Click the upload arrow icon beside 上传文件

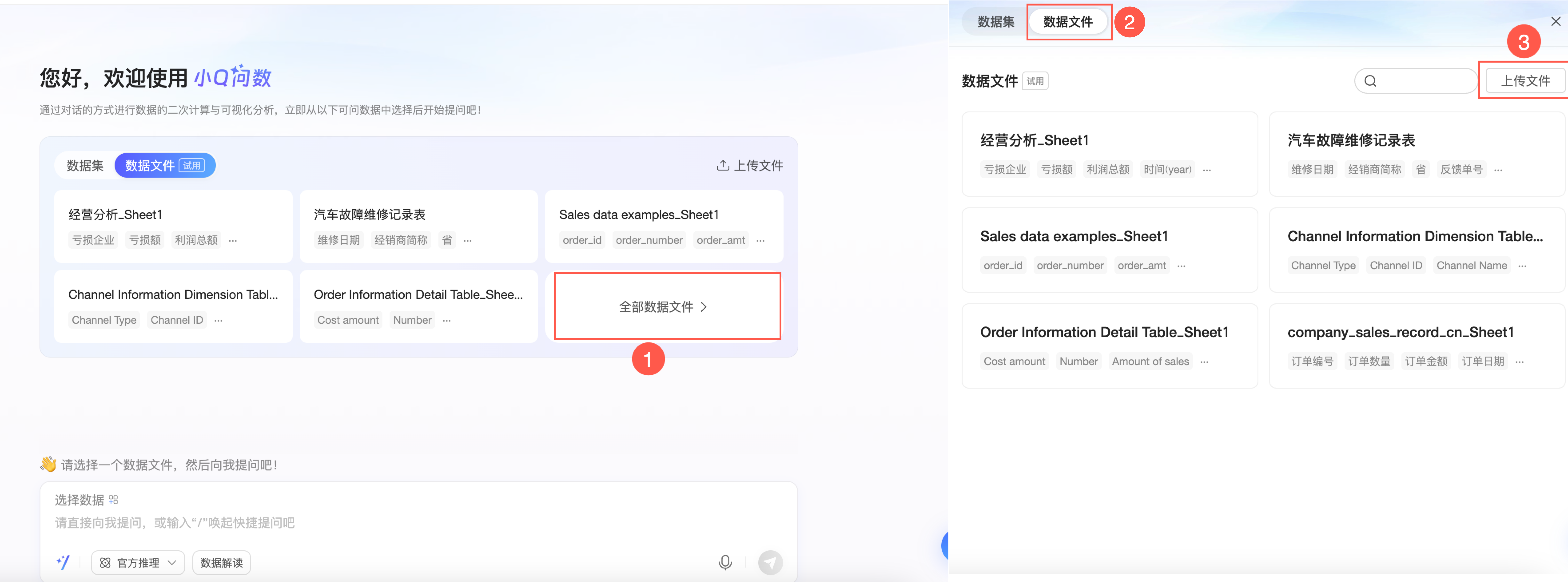[x=722, y=165]
